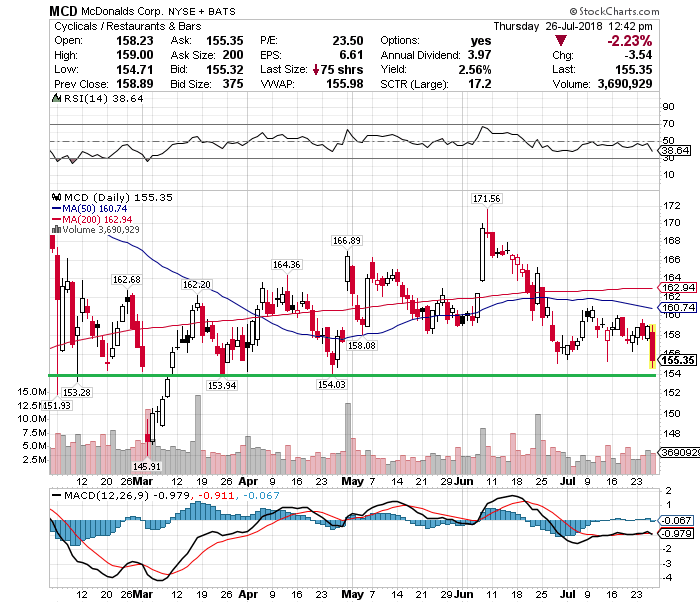Click the 145.91 lowest price annotation
This screenshot has width=700, height=603.
click(x=147, y=466)
